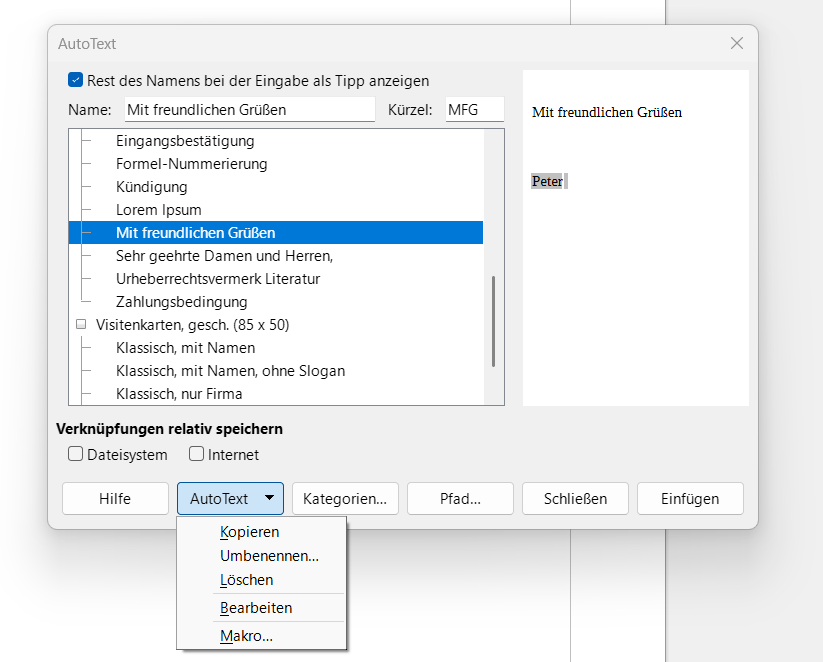Click the Pfad... button
The image size is (823, 662).
click(460, 499)
